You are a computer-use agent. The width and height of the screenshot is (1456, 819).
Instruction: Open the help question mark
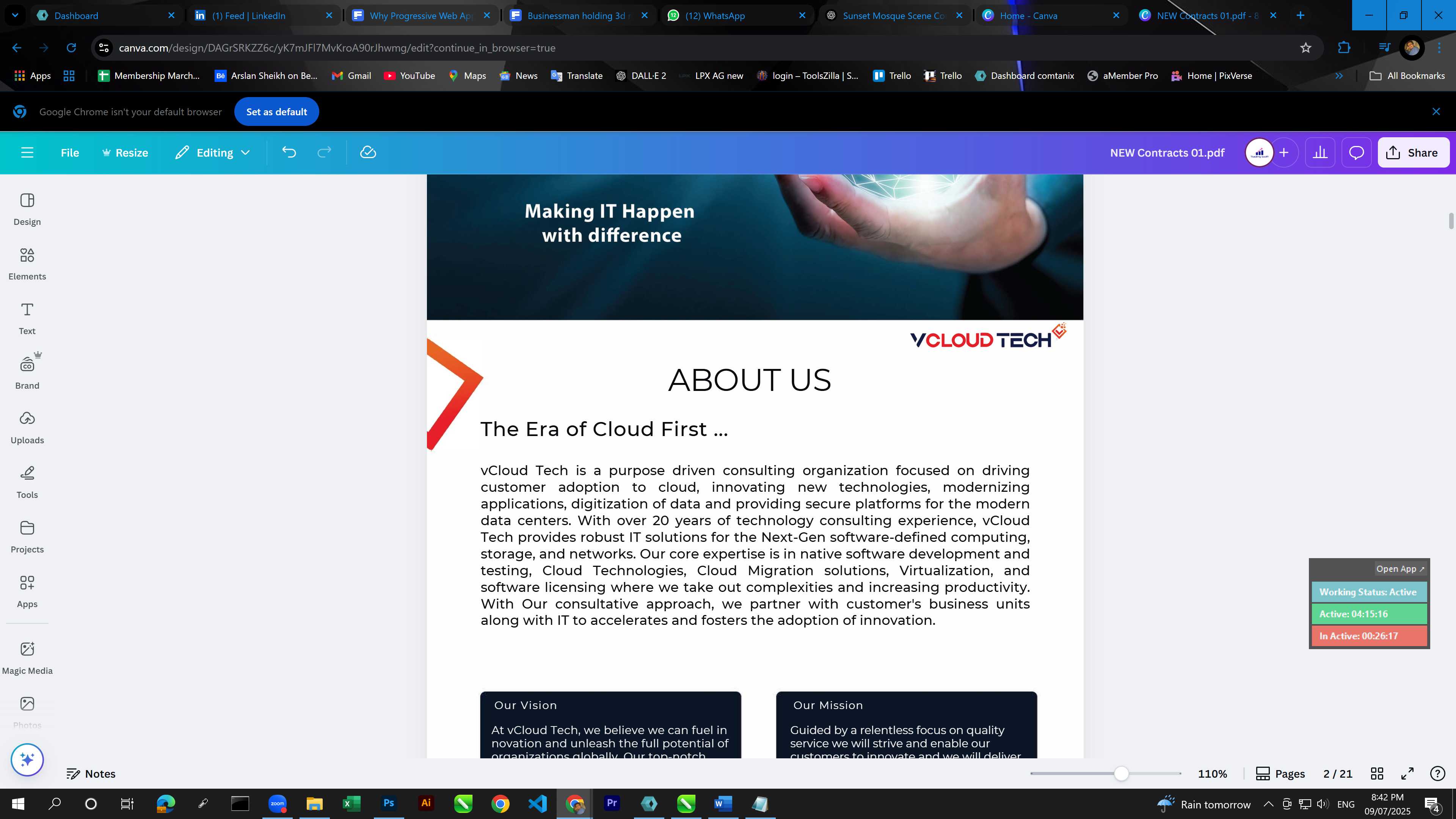pos(1437,774)
